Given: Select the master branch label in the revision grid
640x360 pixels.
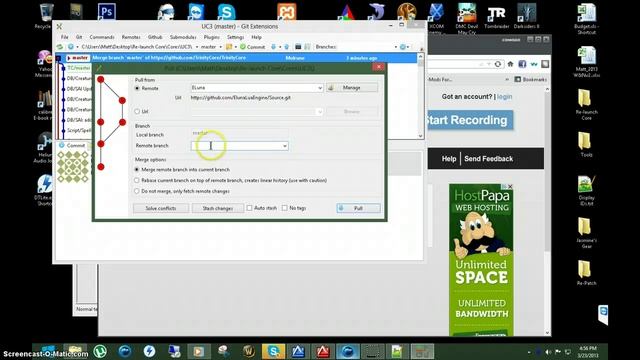Looking at the screenshot, I should pyautogui.click(x=78, y=58).
